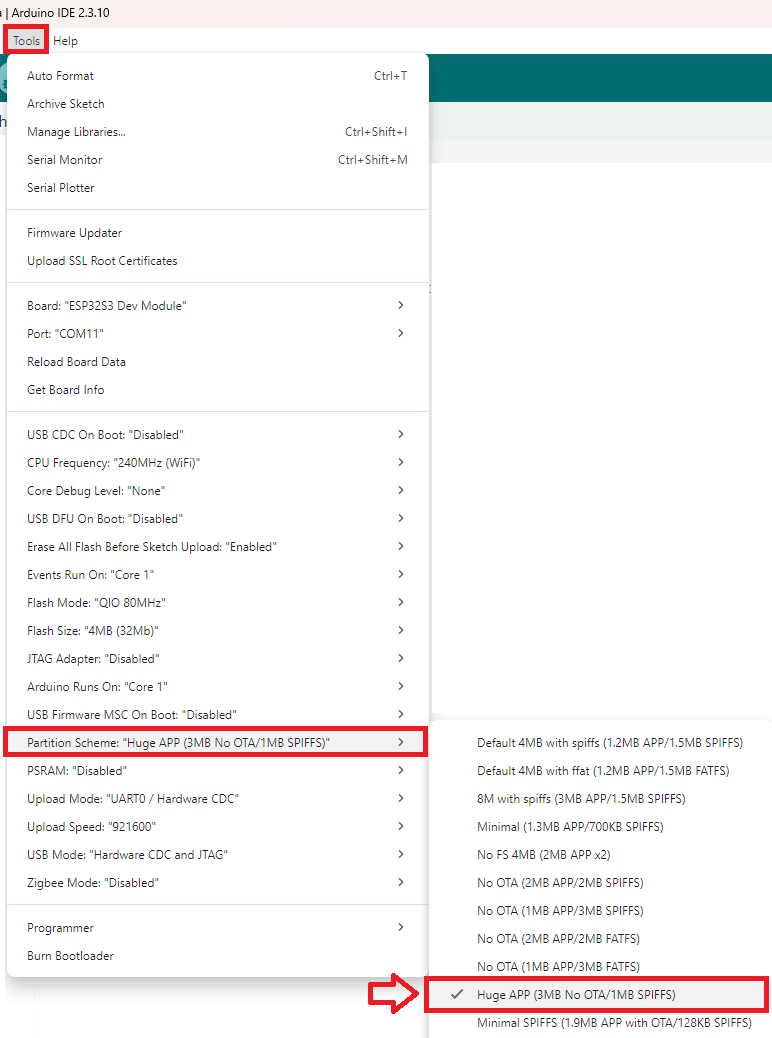Click Reload Board Data
Image resolution: width=772 pixels, height=1038 pixels.
[217, 362]
